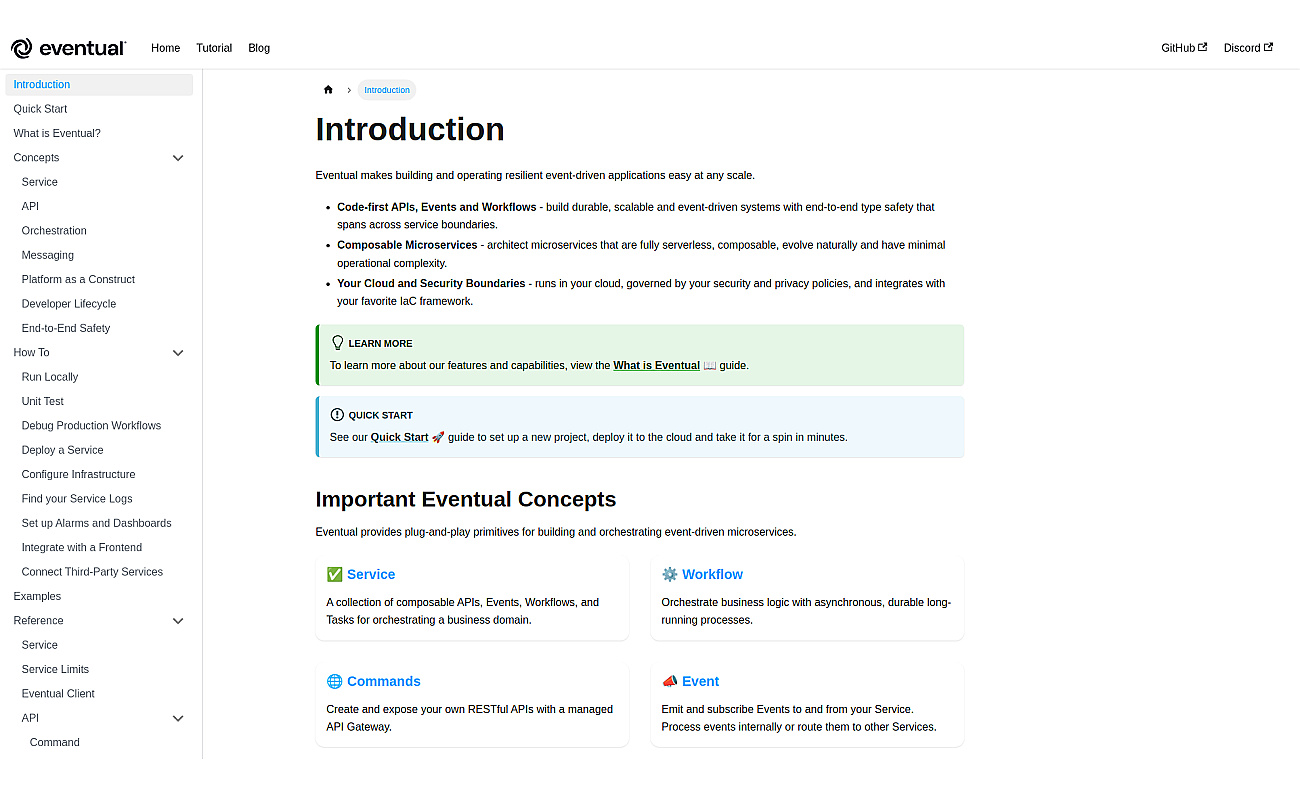The image size is (1300, 788).
Task: Open GitHub external link in navbar
Action: coord(1184,48)
